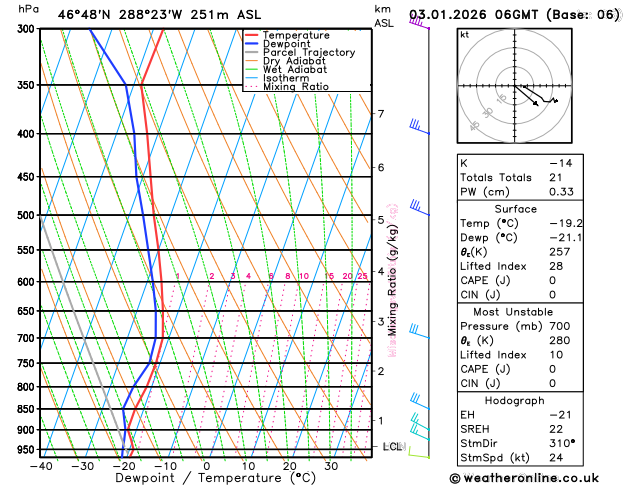Click the 2 km altitude label

click(x=381, y=371)
